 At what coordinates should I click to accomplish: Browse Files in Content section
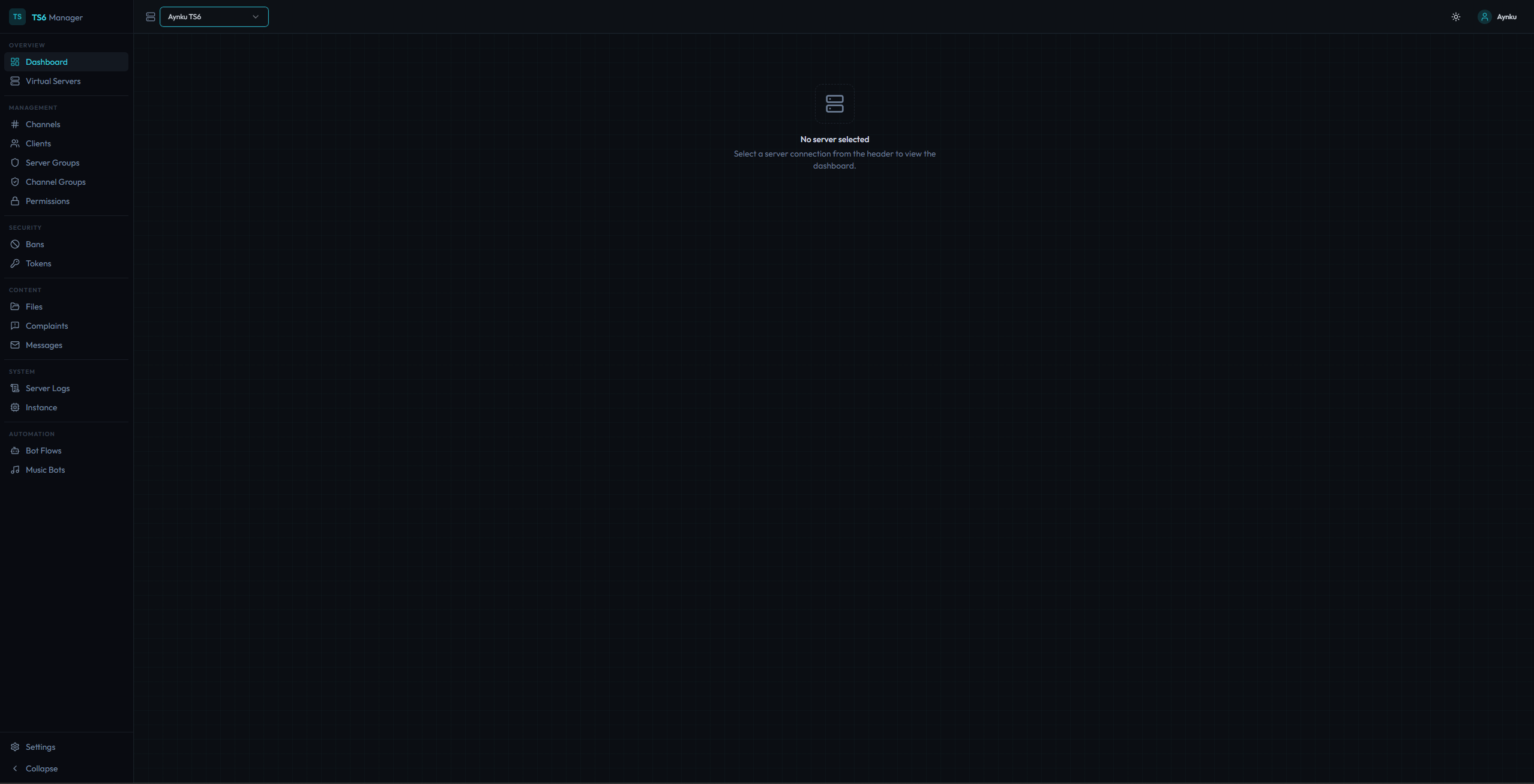(x=34, y=307)
